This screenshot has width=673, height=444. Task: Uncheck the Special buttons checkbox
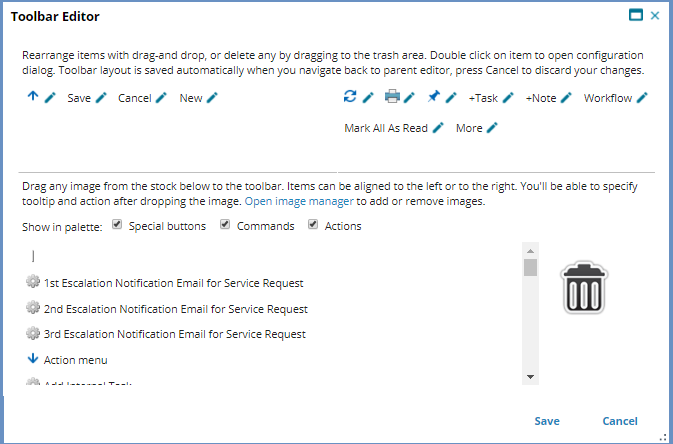click(x=118, y=225)
